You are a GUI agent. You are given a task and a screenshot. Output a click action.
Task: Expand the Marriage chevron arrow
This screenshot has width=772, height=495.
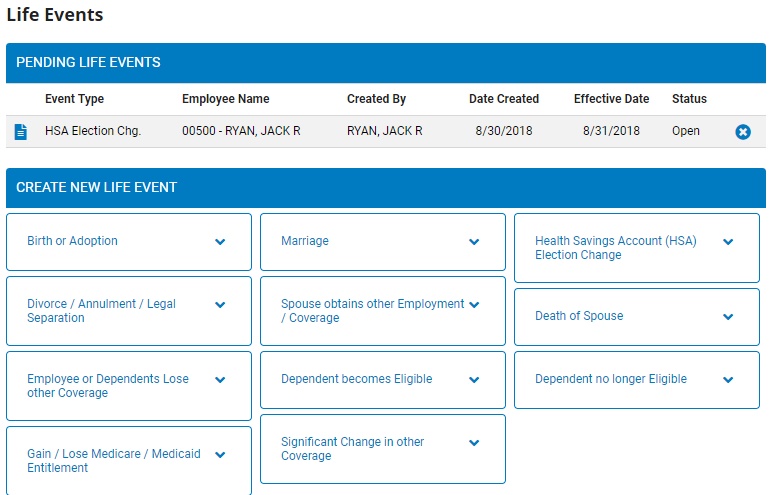click(x=474, y=242)
